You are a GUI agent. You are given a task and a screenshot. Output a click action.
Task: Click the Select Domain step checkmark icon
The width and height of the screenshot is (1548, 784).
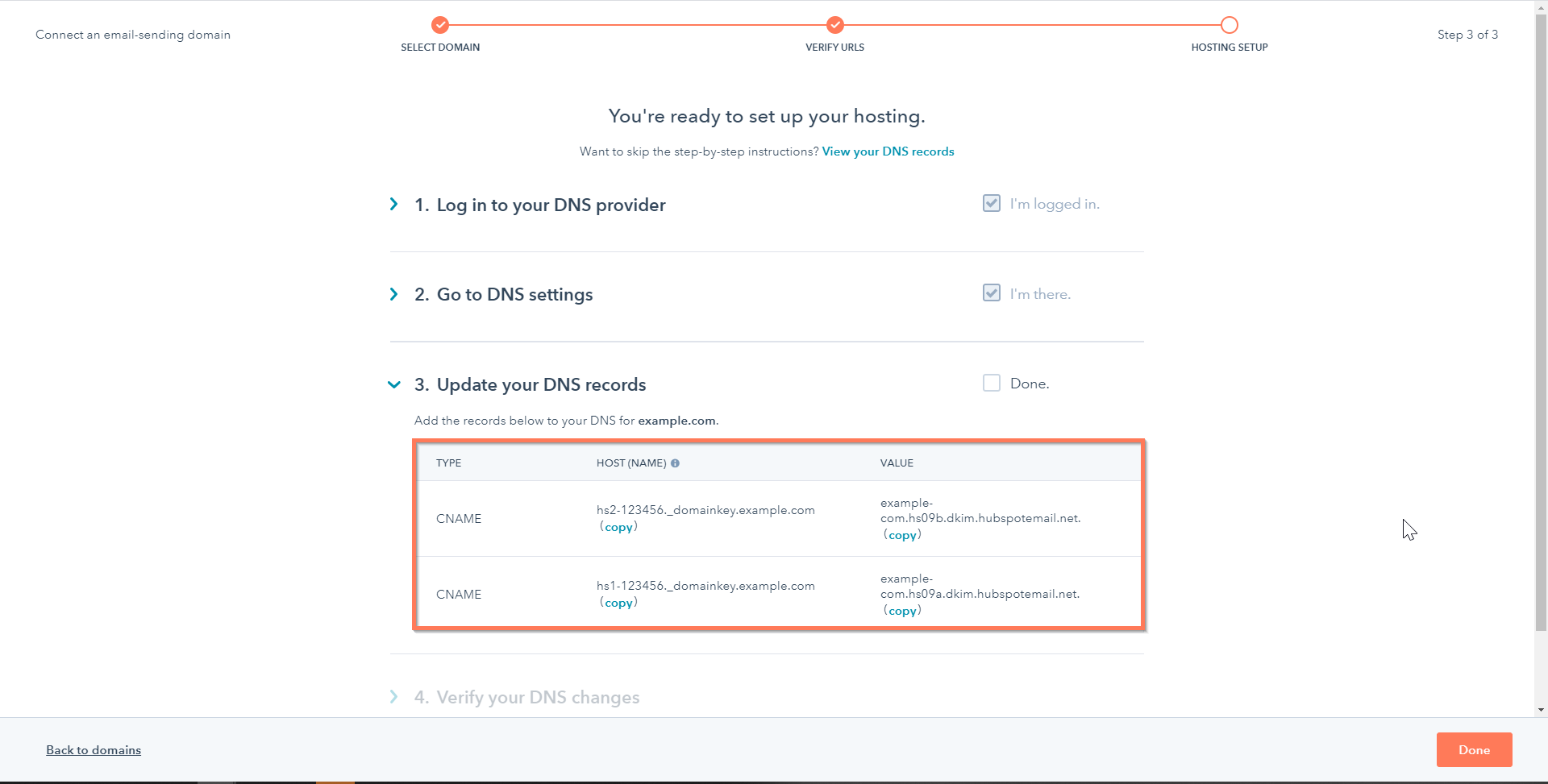coord(439,25)
